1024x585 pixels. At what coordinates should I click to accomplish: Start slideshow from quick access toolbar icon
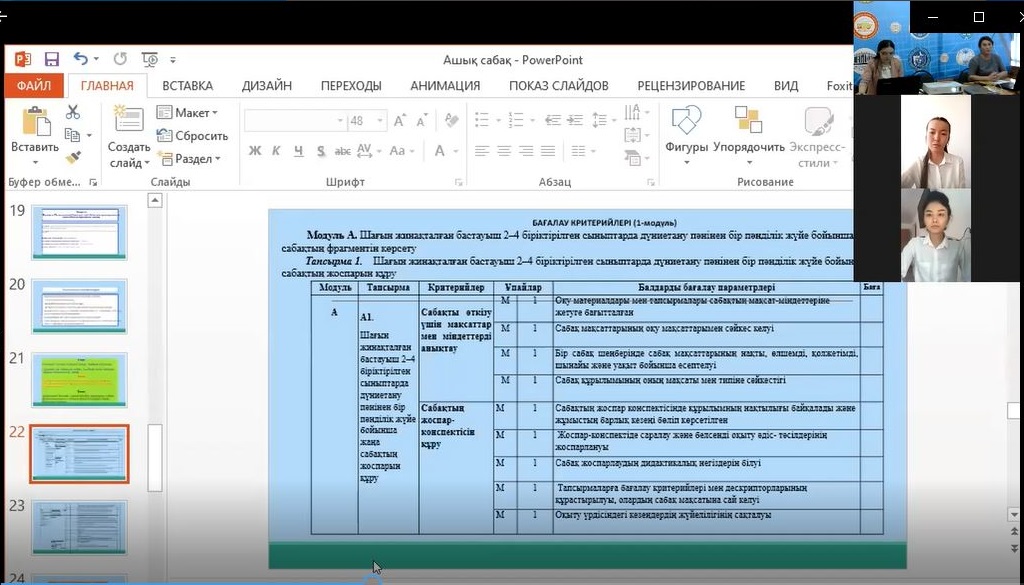[x=150, y=60]
